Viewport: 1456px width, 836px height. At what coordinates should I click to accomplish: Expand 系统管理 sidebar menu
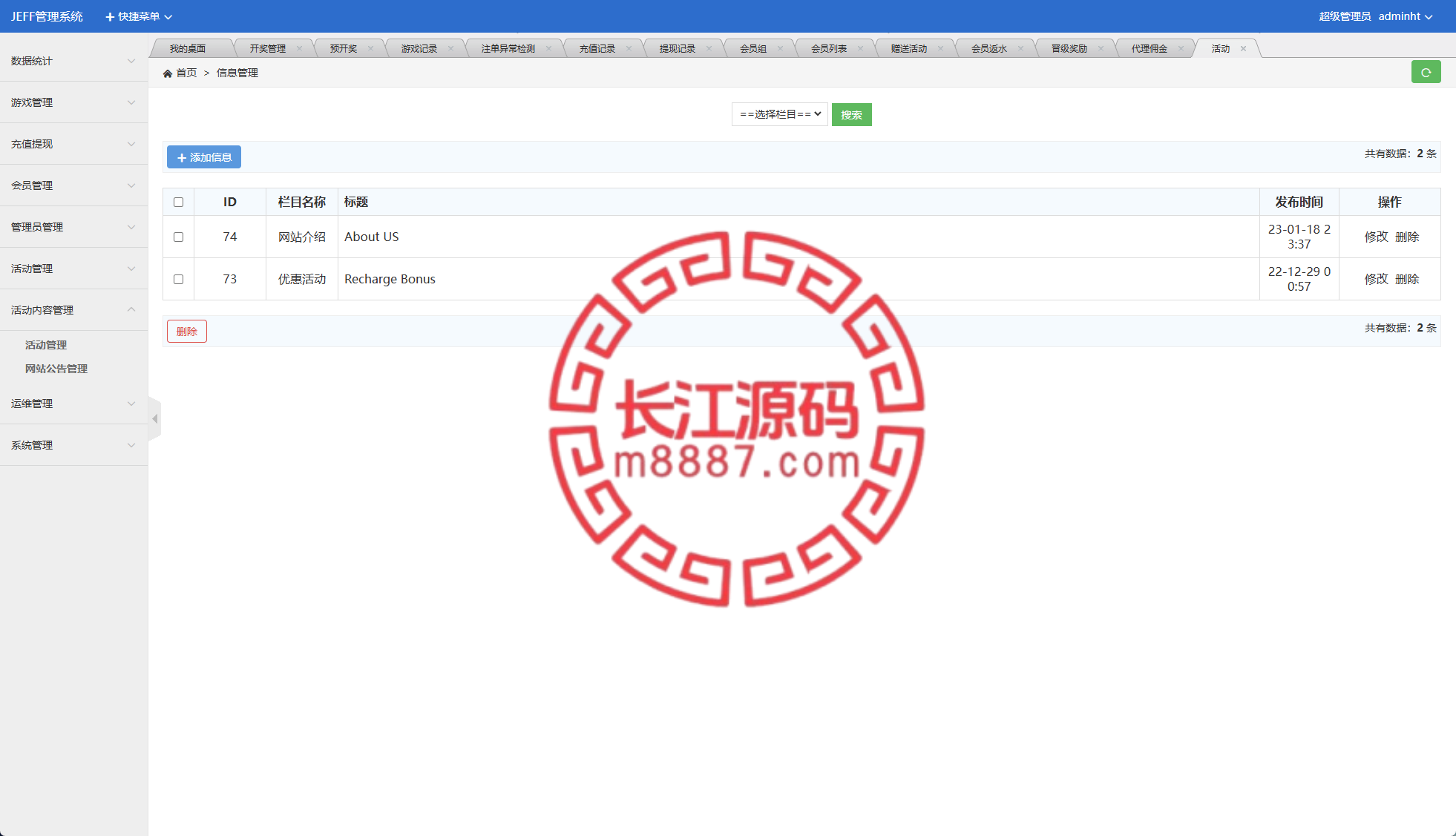pos(73,445)
